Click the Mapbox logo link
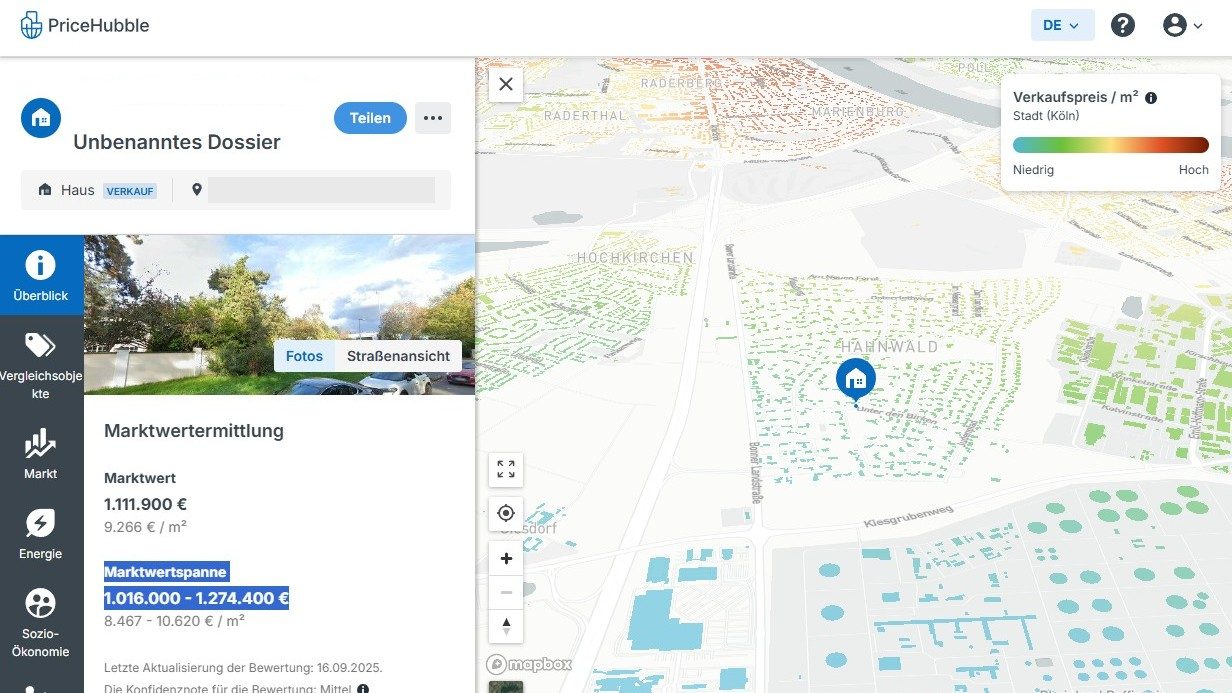1232x693 pixels. (529, 664)
